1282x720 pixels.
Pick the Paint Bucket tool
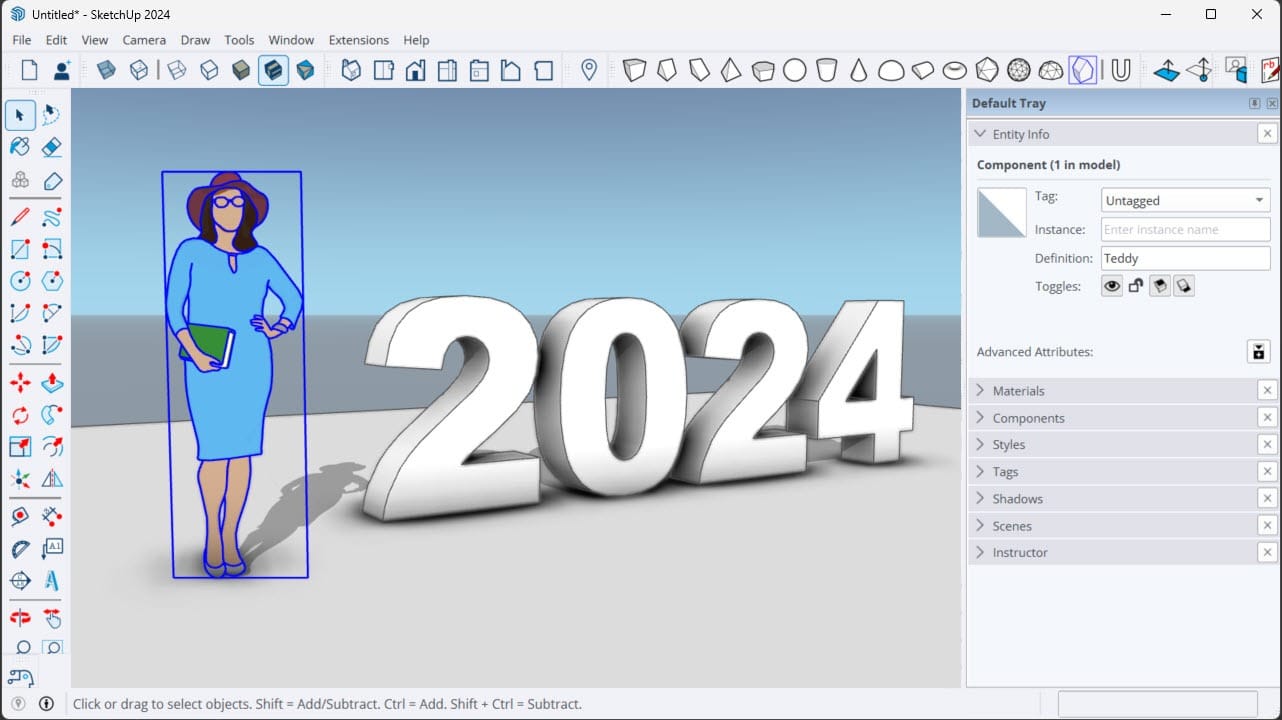coord(20,147)
